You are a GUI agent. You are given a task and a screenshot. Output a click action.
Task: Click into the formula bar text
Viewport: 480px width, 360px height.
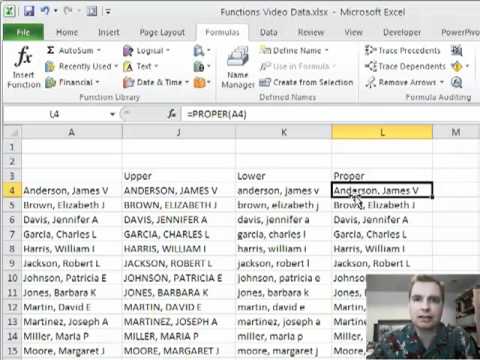[x=330, y=114]
